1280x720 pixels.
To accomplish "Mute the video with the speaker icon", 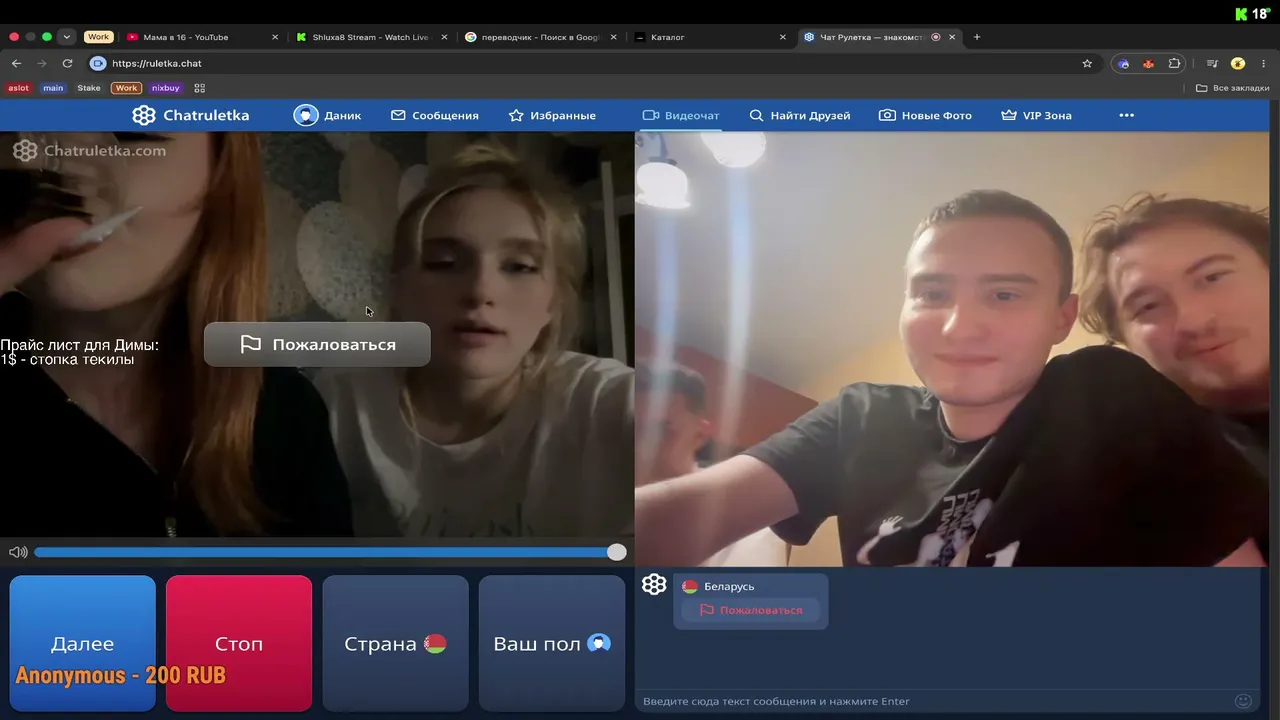I will [x=18, y=552].
